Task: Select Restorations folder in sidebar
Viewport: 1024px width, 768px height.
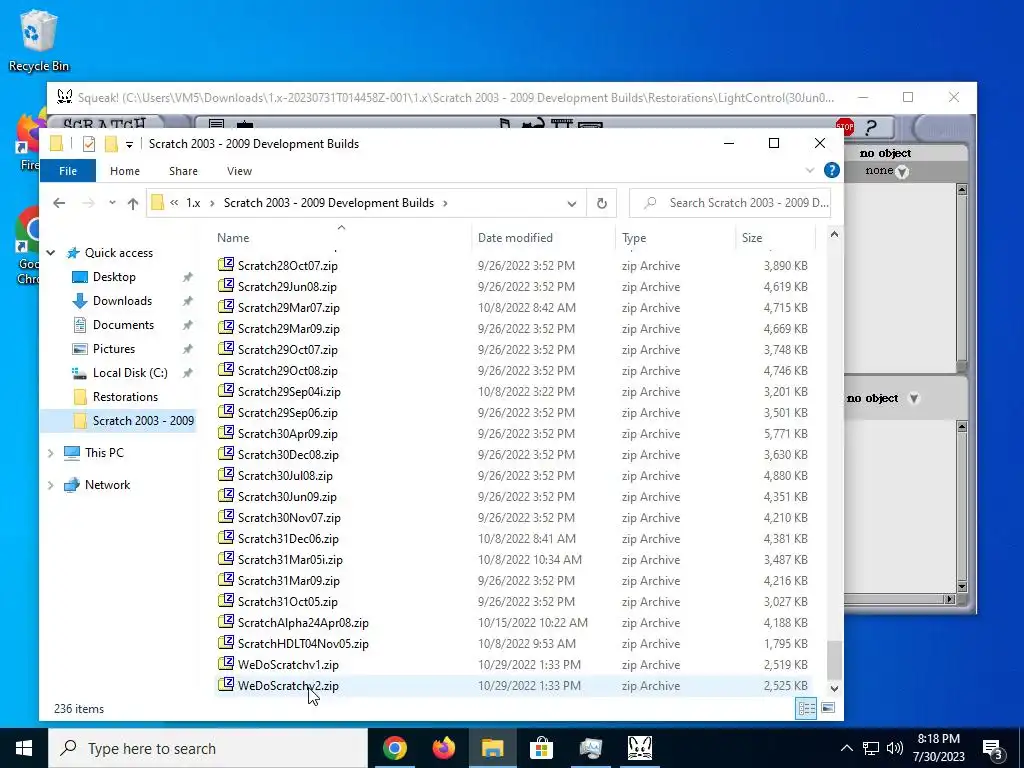Action: click(125, 397)
